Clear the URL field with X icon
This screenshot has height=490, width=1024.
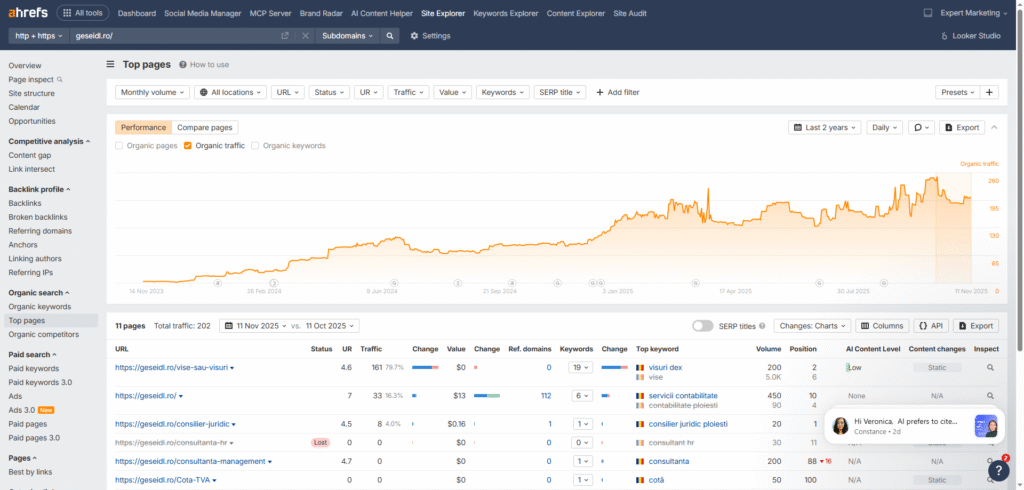tap(304, 36)
